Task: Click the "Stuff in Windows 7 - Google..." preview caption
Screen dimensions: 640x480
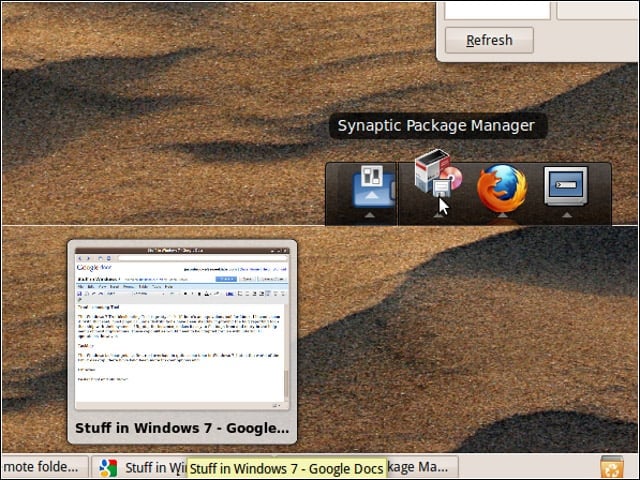Action: (182, 428)
